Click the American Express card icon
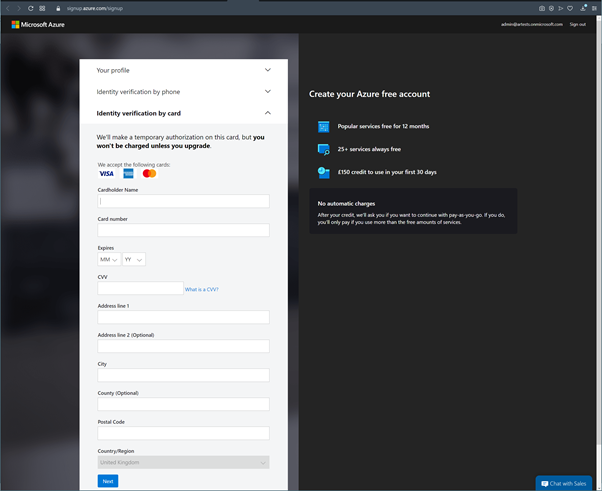 (x=129, y=173)
